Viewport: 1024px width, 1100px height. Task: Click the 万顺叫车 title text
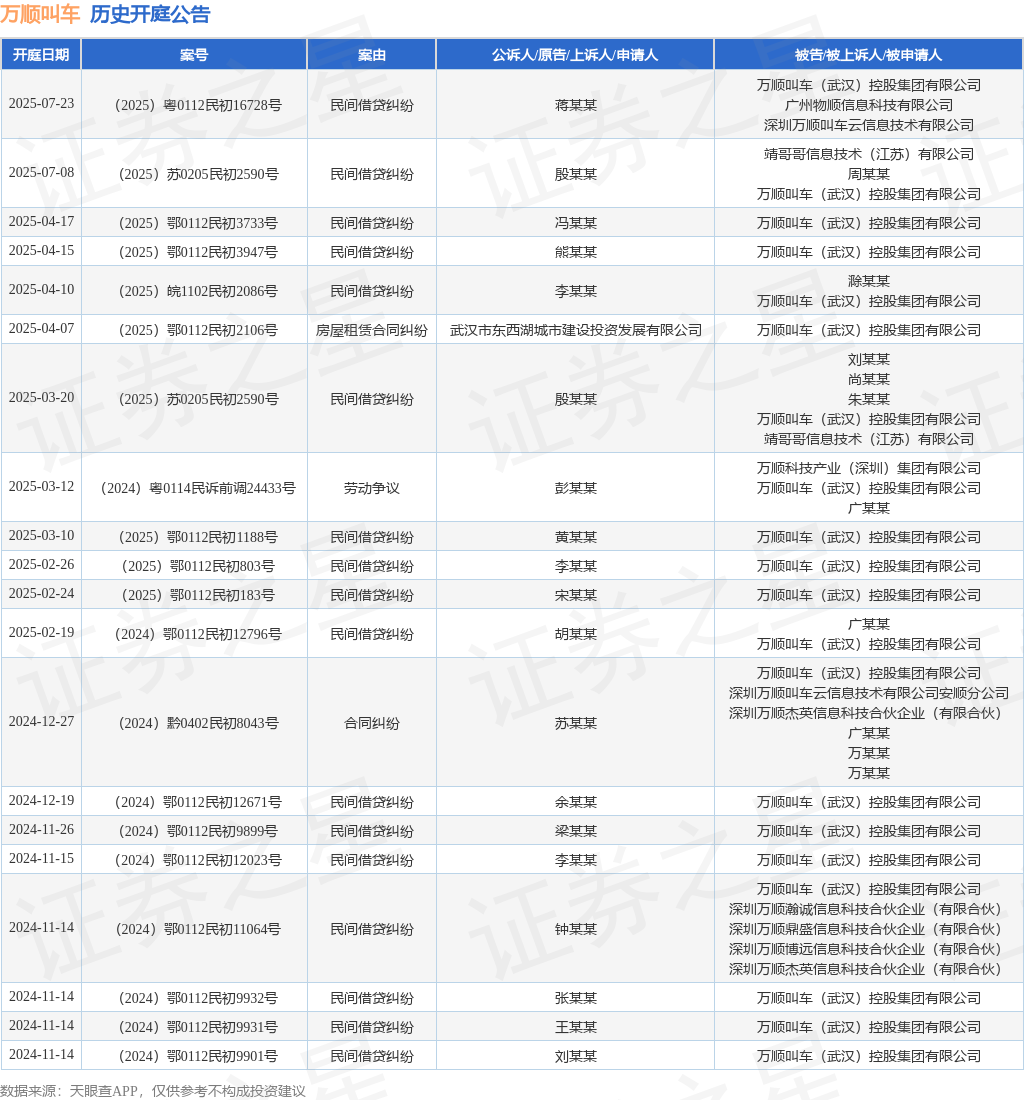(40, 14)
